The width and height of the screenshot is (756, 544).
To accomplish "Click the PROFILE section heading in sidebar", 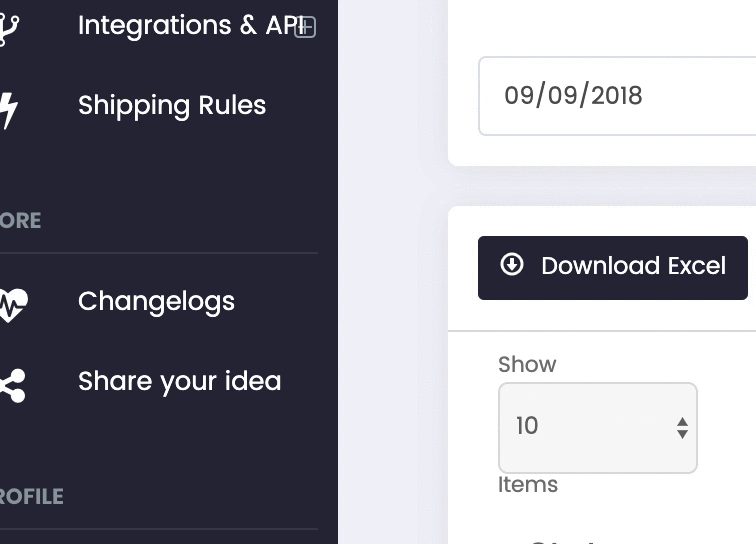I will pos(31,497).
